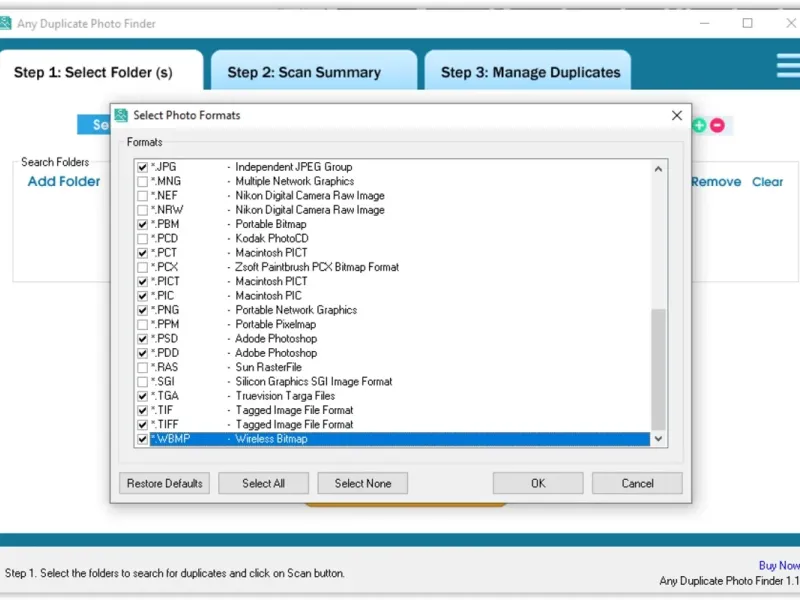
Task: Tick the *.NRW format checkbox
Action: pos(142,210)
